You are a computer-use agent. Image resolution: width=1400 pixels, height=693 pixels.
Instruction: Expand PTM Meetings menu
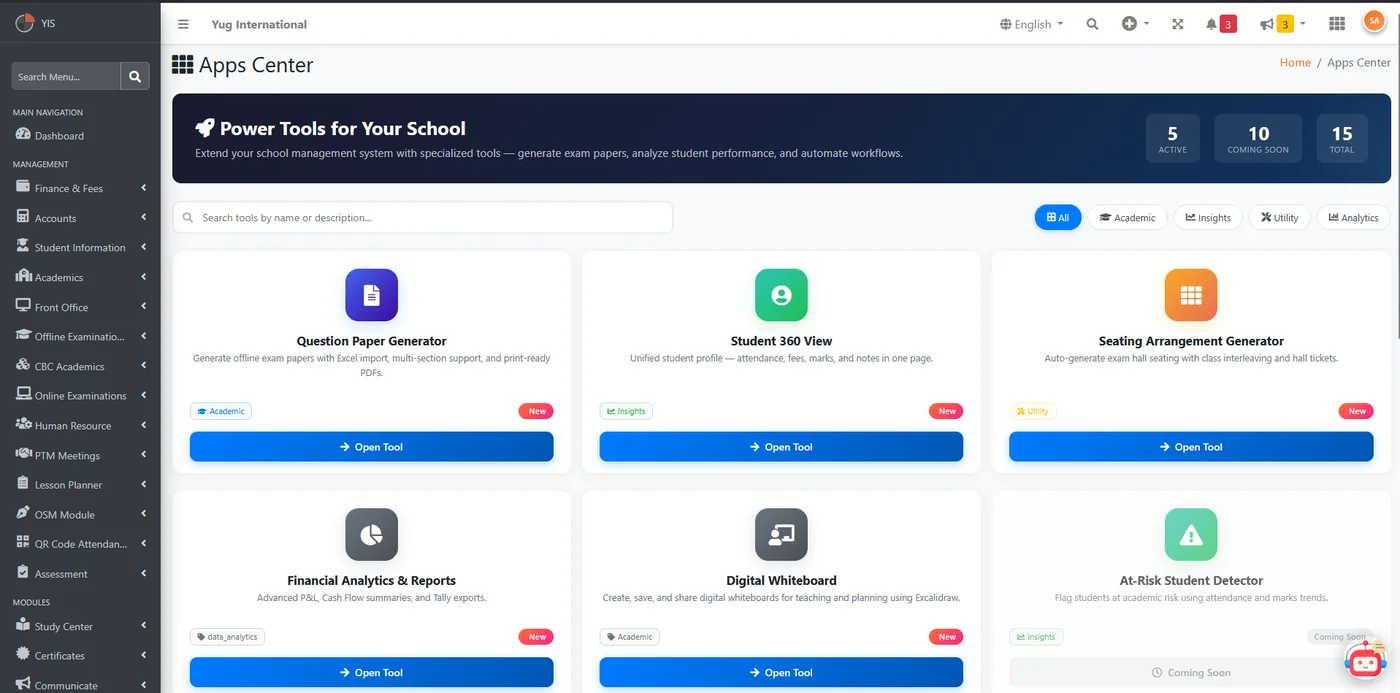[x=80, y=455]
